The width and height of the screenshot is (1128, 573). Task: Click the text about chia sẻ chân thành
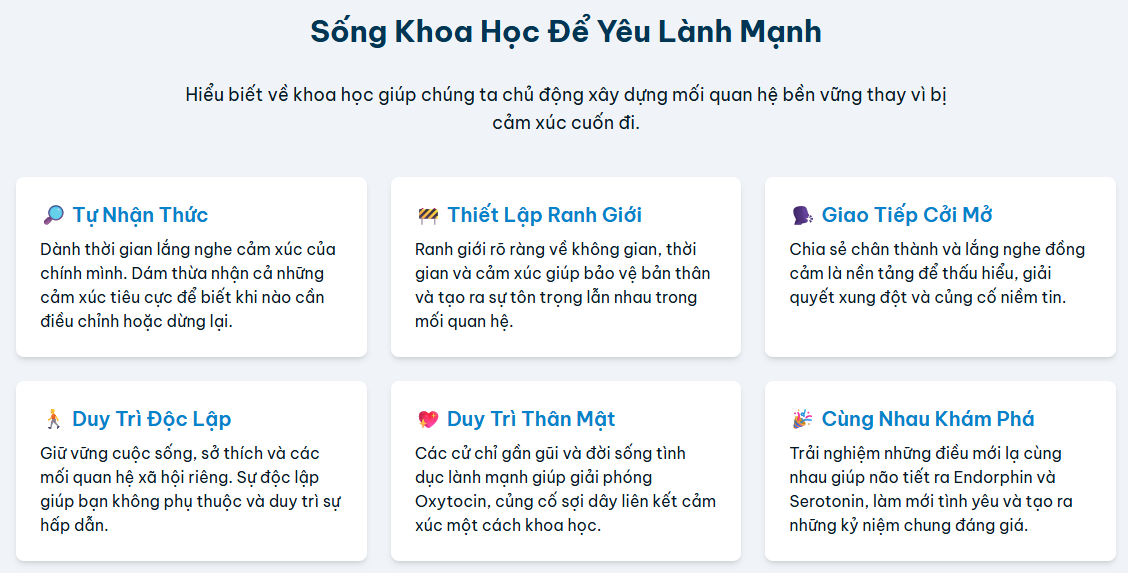(936, 273)
